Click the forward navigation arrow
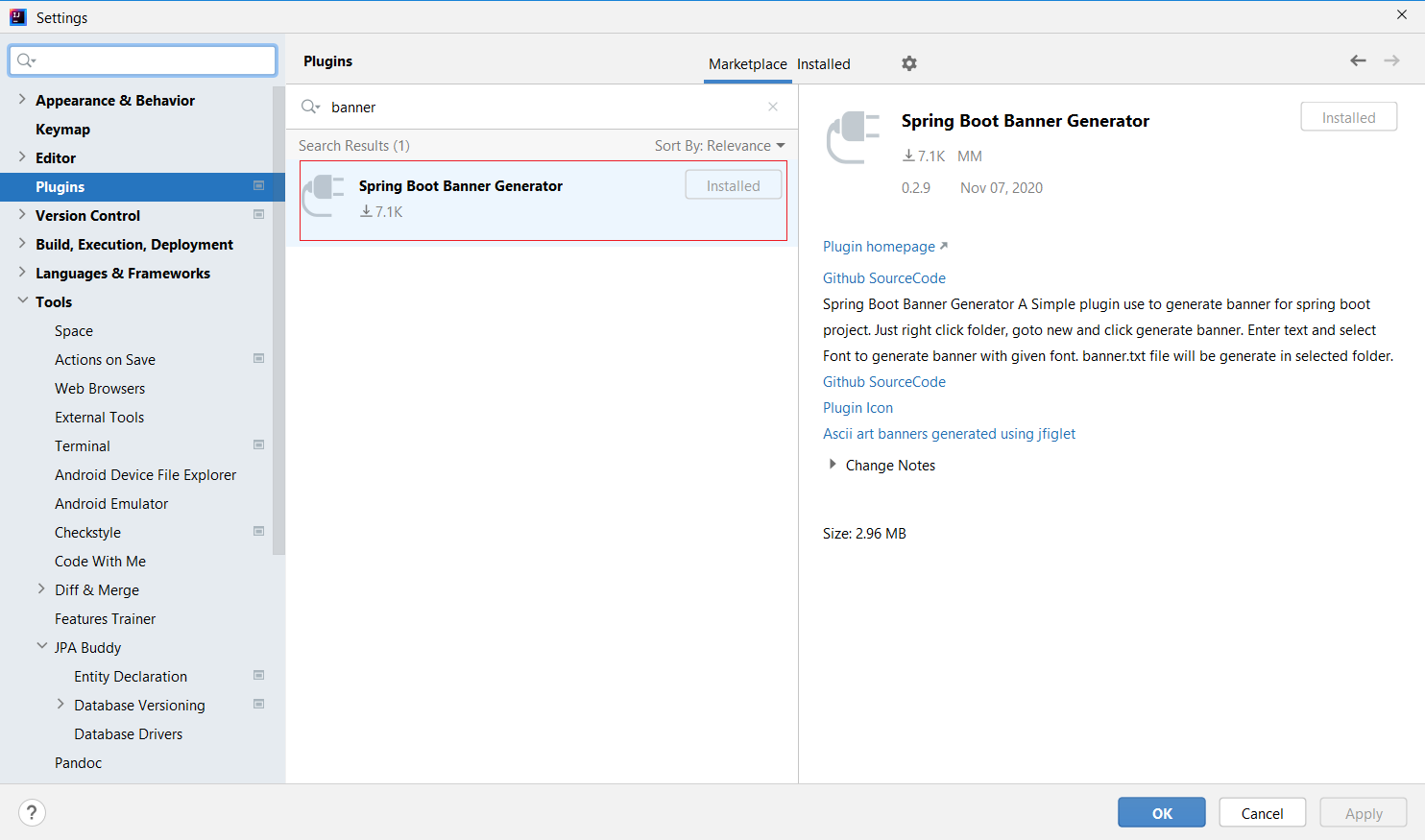Screen dimensions: 1425x840 pyautogui.click(x=1391, y=60)
